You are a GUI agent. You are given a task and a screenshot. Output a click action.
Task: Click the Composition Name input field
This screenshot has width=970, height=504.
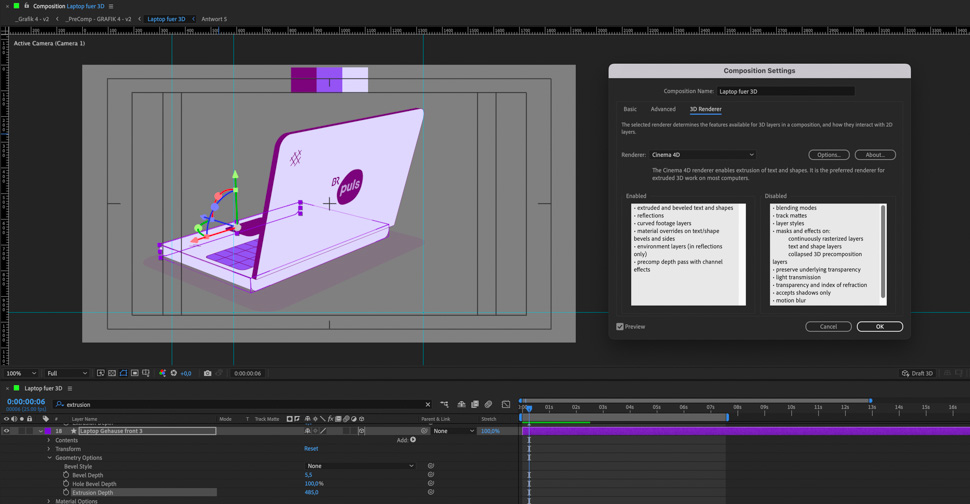tap(786, 91)
